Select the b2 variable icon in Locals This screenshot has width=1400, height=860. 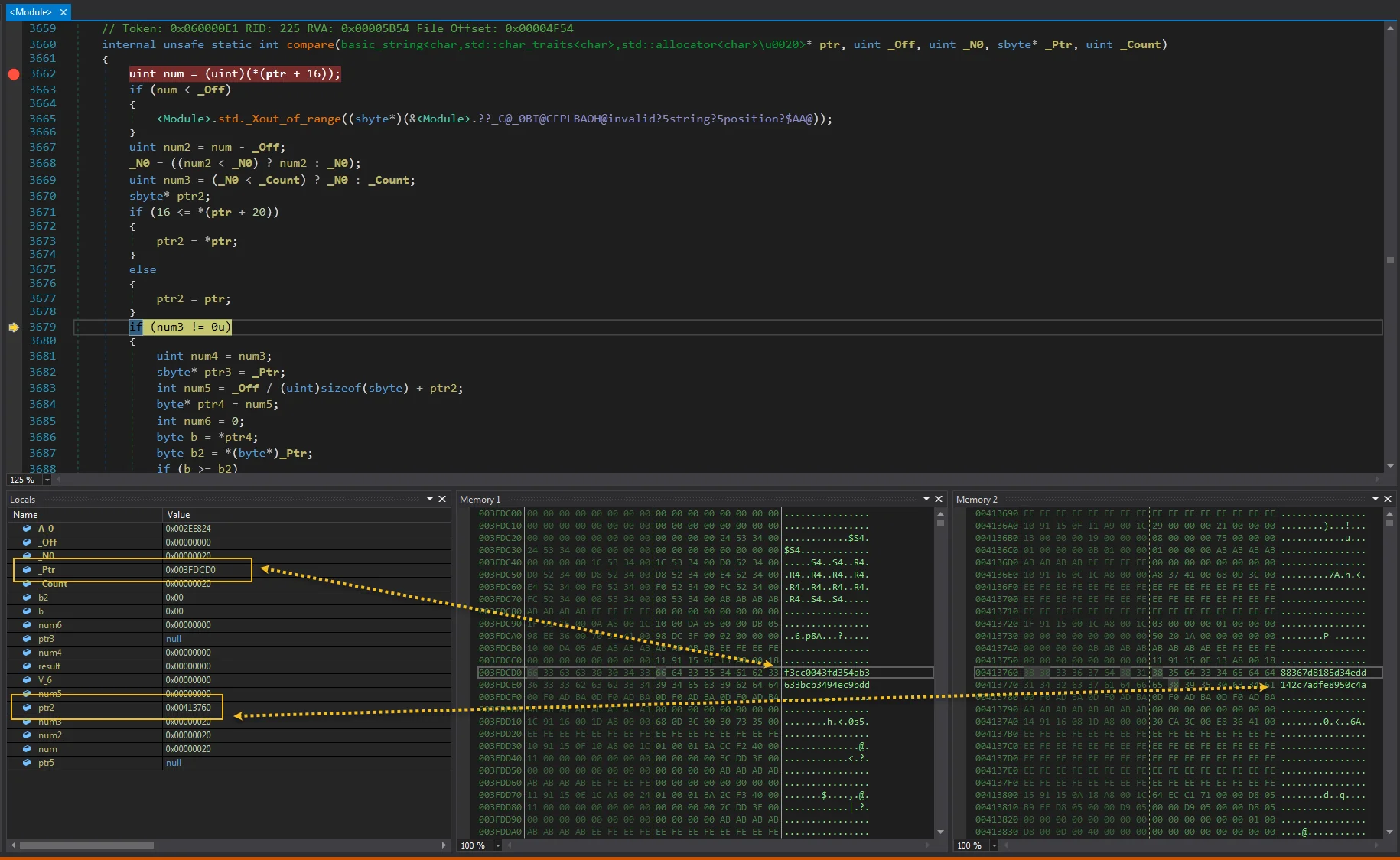click(x=27, y=598)
